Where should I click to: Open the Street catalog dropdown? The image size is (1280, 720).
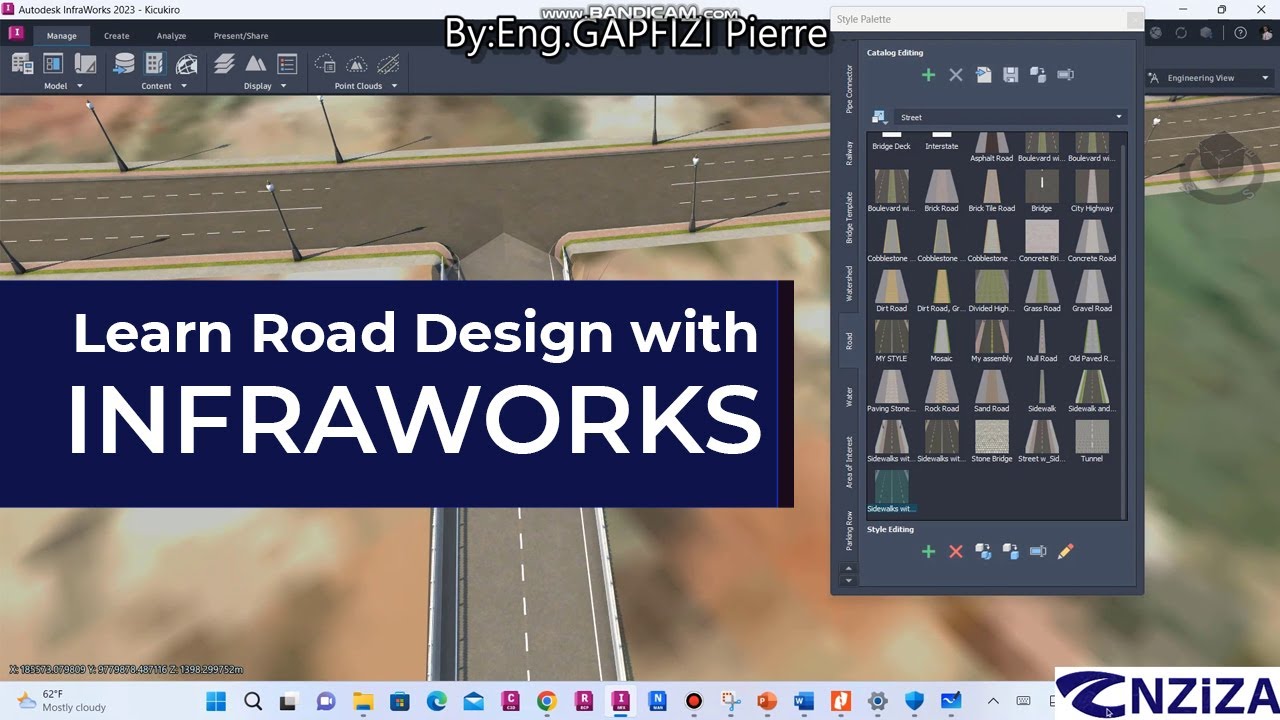[1011, 117]
